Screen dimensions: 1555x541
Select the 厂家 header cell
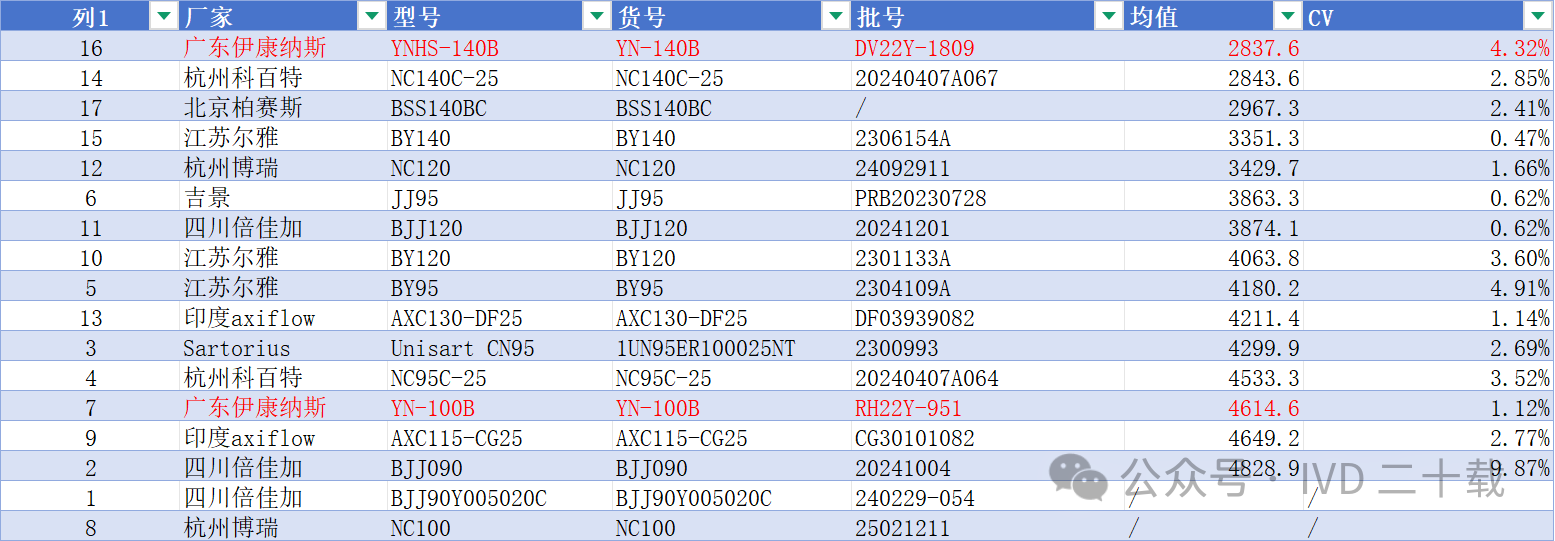point(283,16)
